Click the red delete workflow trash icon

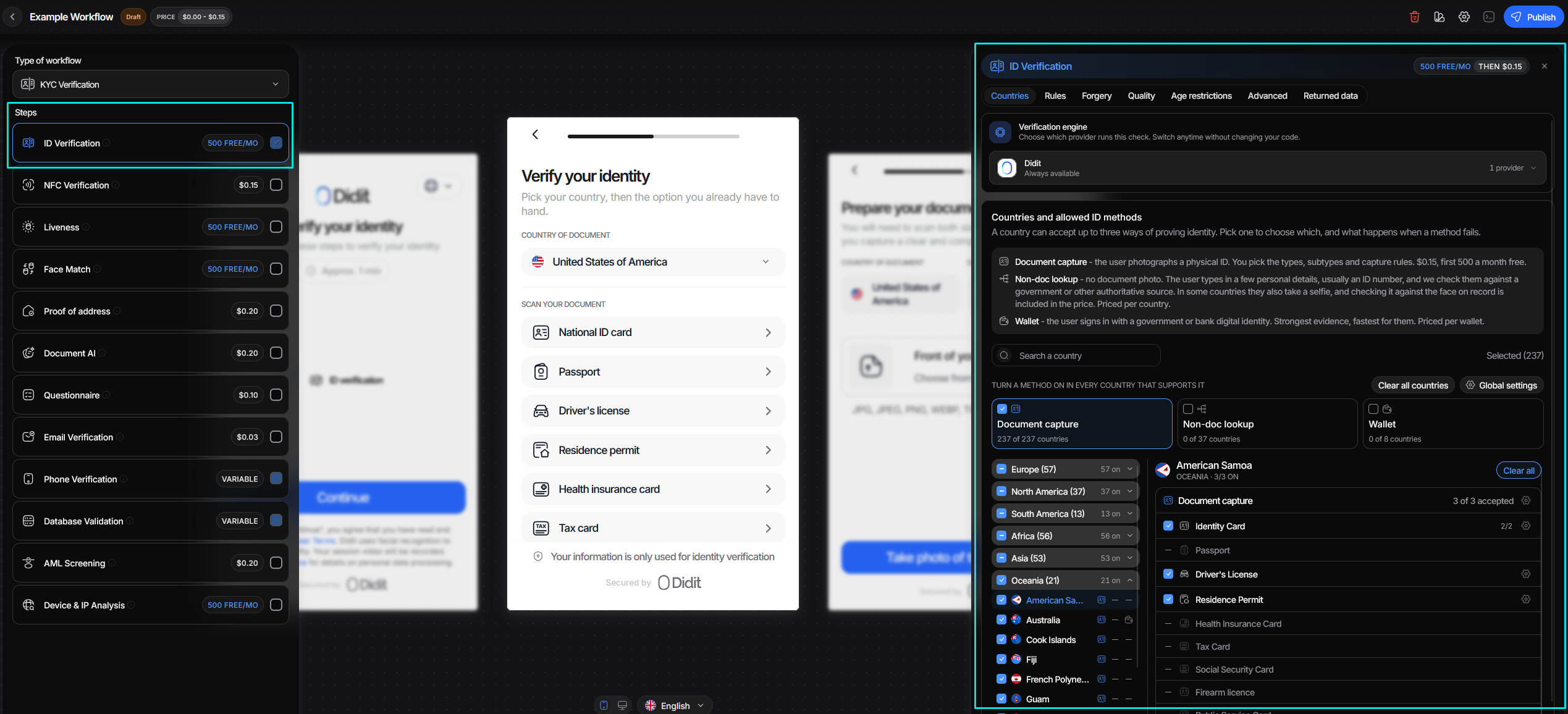pos(1414,17)
